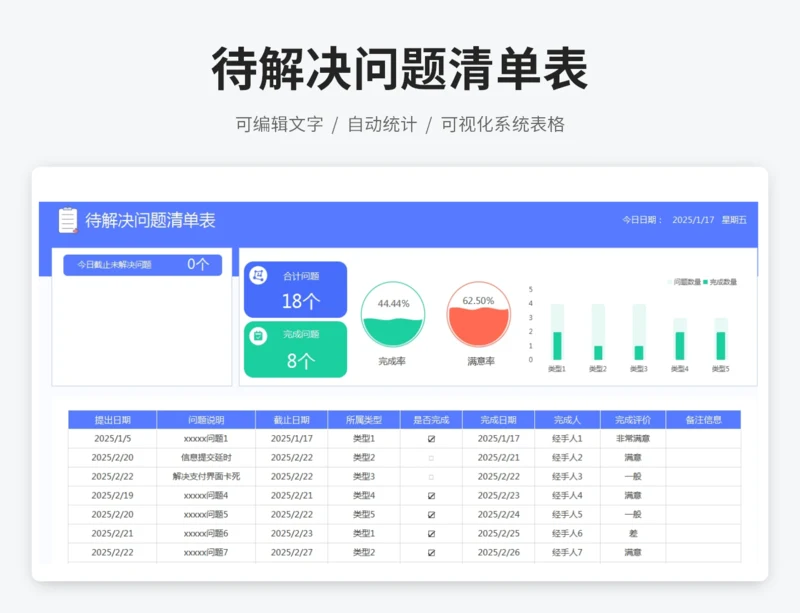Click the 完成日期 column header
800x613 pixels.
(x=498, y=420)
